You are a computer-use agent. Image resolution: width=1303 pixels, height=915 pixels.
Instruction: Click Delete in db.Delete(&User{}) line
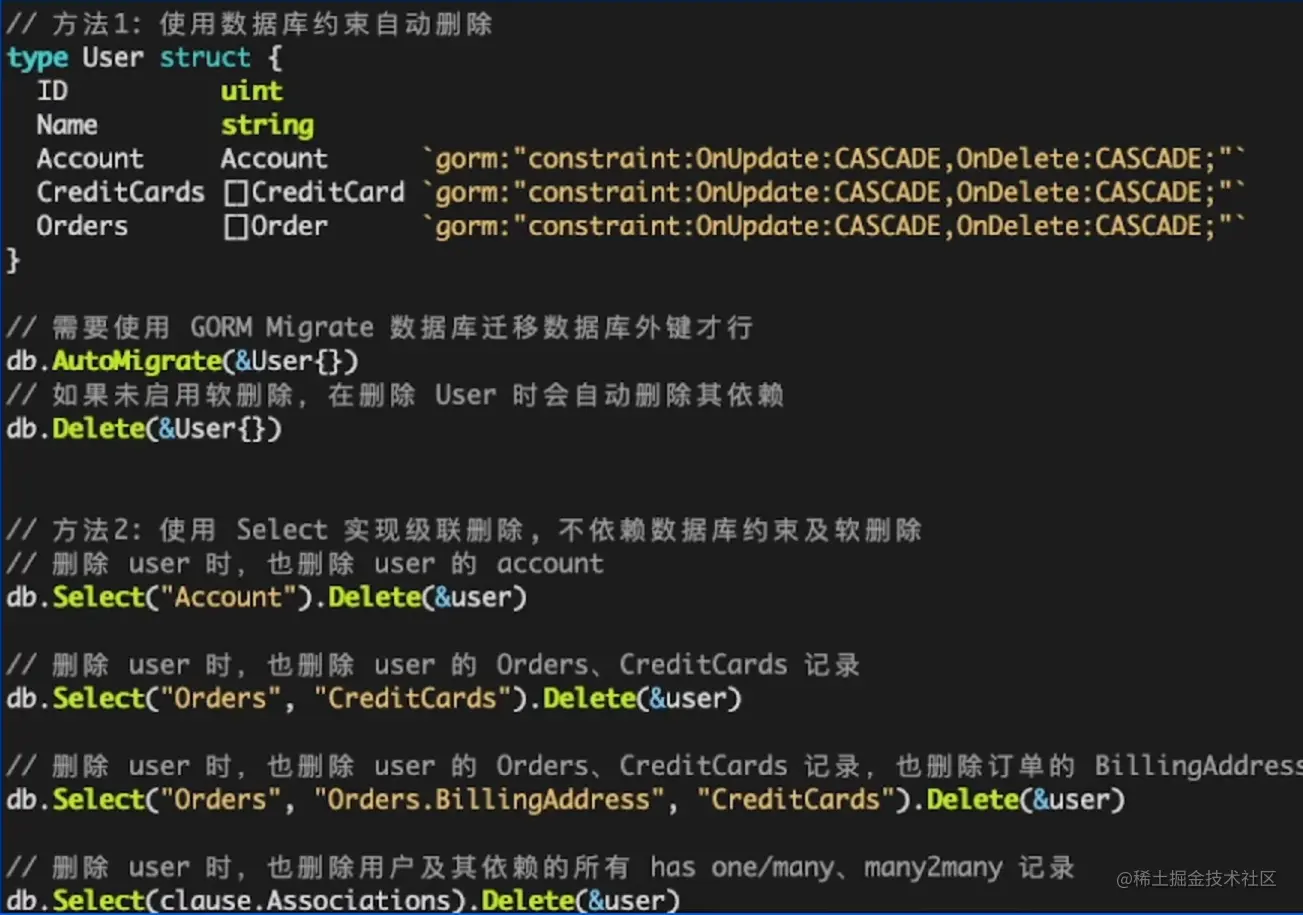pos(99,429)
